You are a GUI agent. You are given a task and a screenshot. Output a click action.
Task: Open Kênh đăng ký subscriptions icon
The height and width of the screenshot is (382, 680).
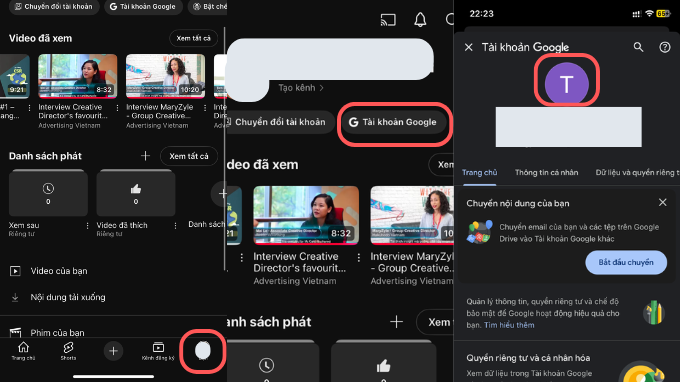[x=158, y=351]
